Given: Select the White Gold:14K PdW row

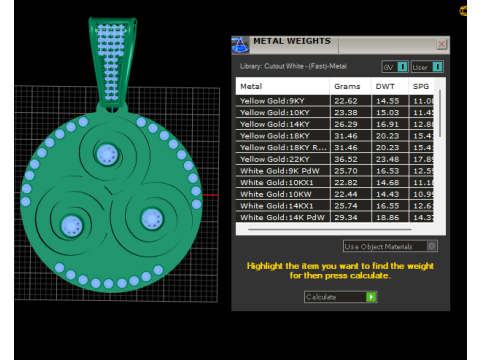Looking at the screenshot, I should point(335,217).
